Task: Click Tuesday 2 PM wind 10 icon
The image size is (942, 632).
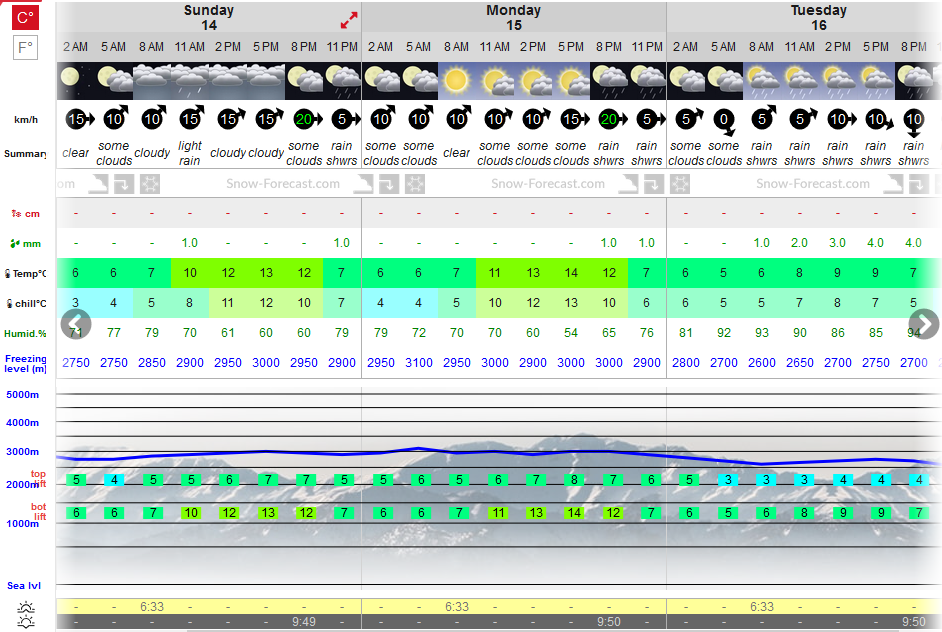Action: click(841, 119)
